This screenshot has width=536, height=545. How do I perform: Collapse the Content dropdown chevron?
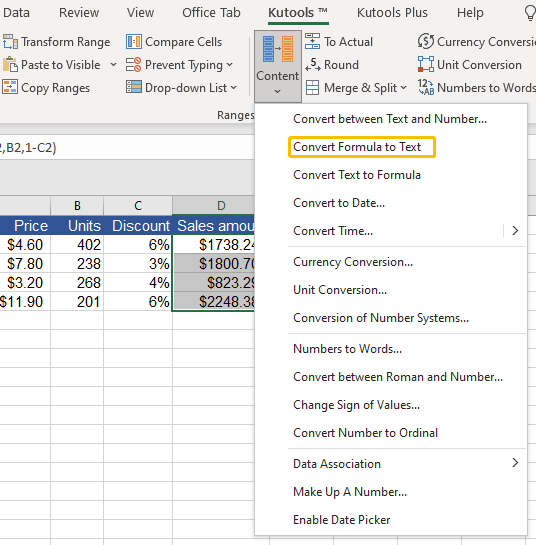click(x=277, y=91)
